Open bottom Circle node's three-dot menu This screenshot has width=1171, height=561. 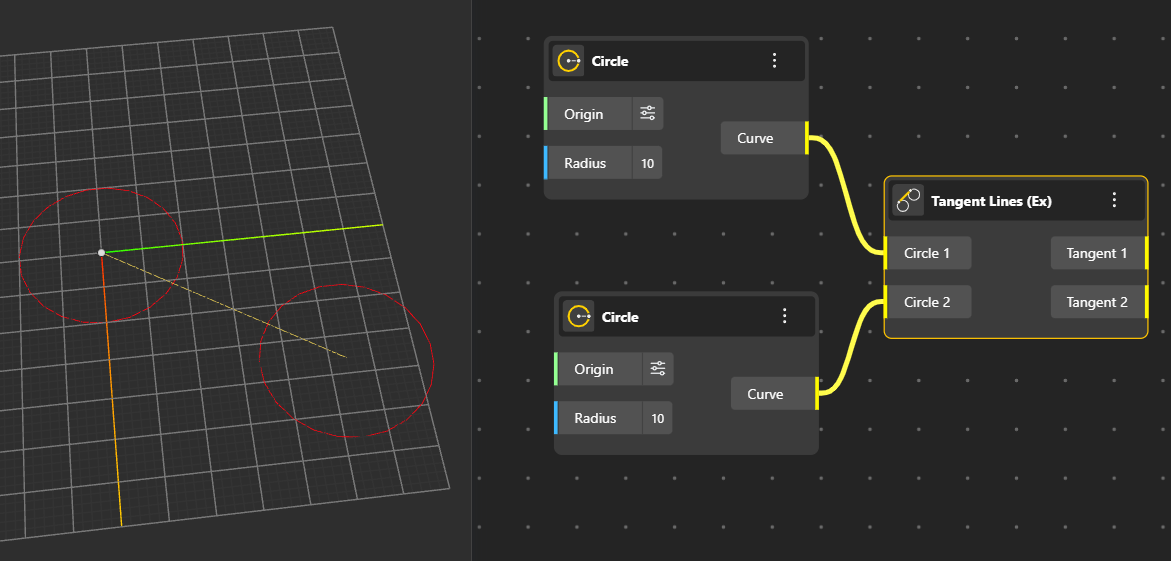point(784,316)
